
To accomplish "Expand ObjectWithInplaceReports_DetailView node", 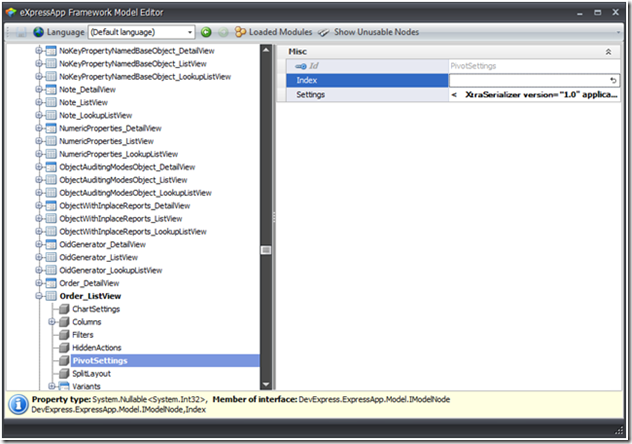I will click(x=39, y=205).
